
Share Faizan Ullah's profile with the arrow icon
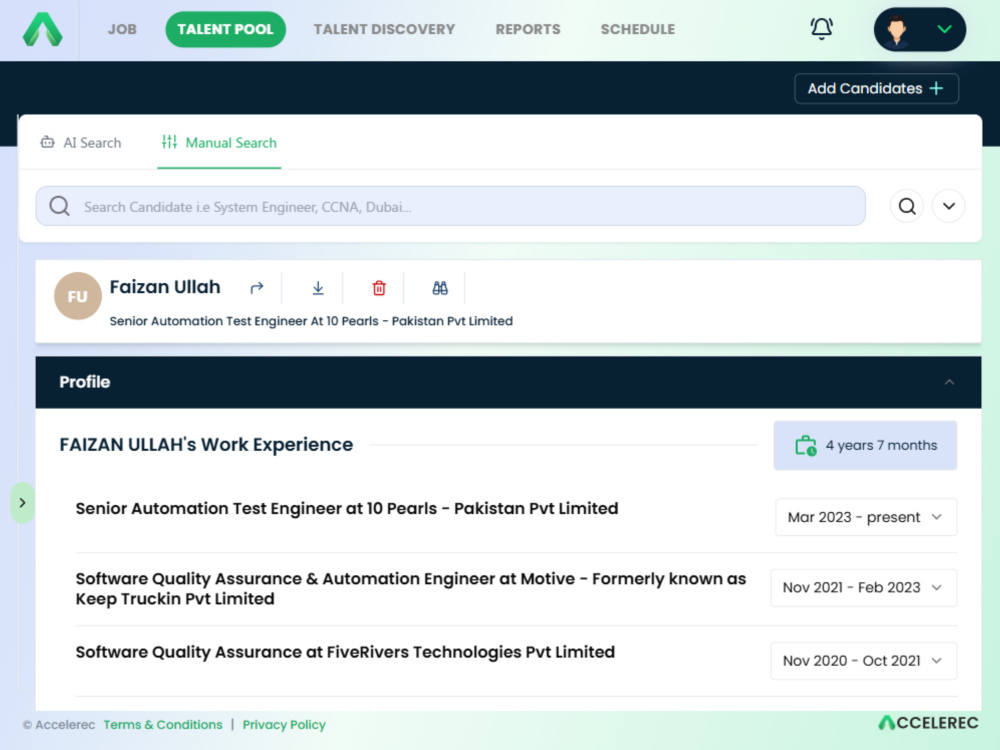pyautogui.click(x=257, y=288)
